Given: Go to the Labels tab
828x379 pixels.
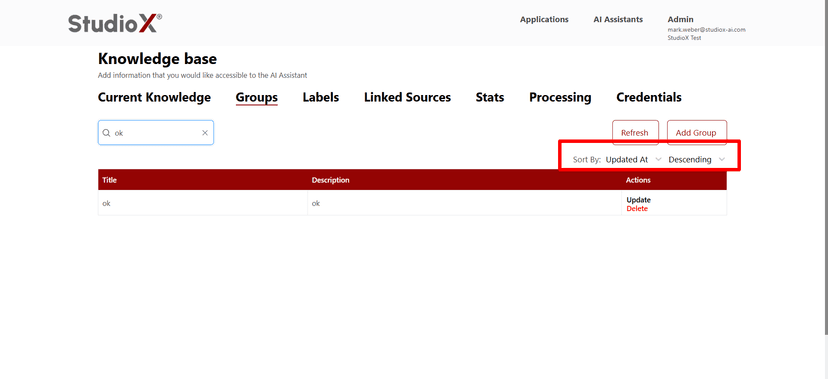Looking at the screenshot, I should coord(321,98).
